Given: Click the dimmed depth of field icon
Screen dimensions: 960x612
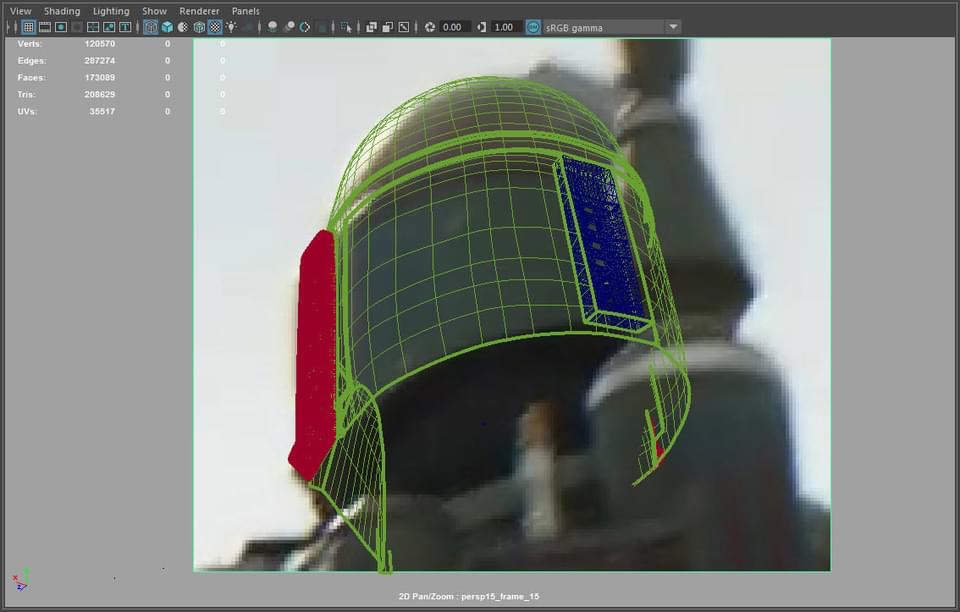Looking at the screenshot, I should click(321, 27).
